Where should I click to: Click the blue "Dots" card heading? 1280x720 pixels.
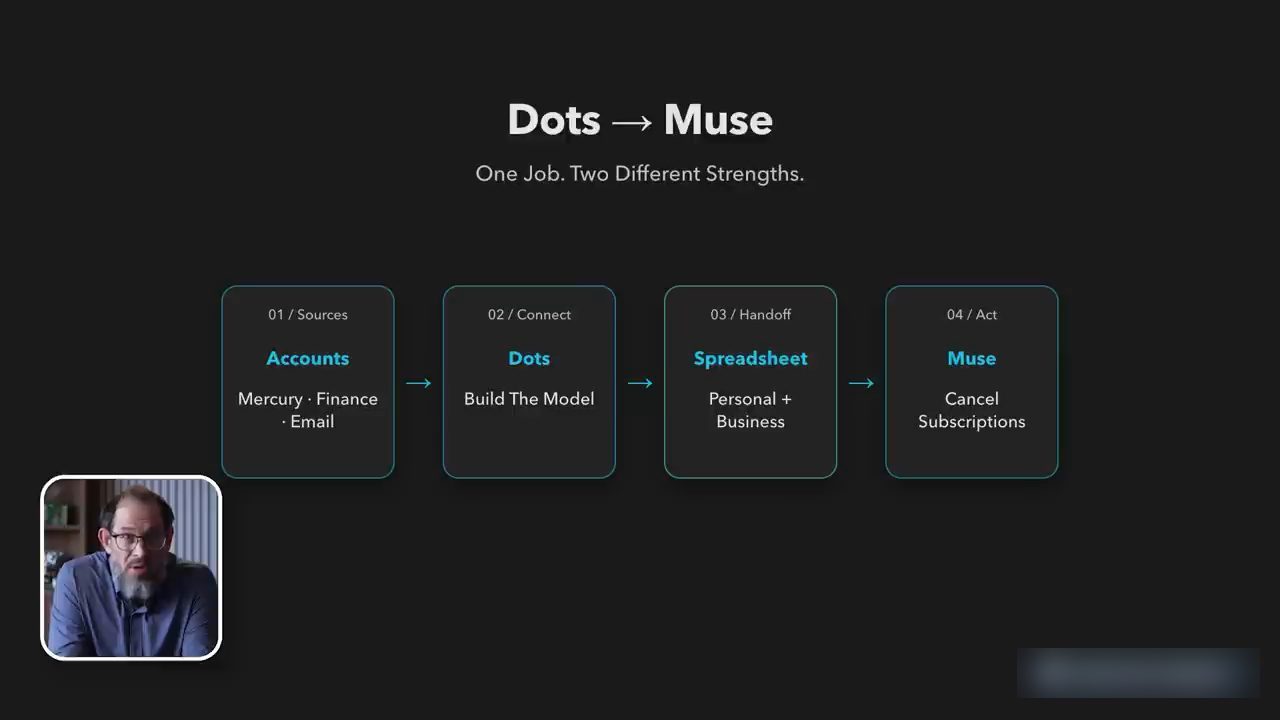tap(529, 358)
